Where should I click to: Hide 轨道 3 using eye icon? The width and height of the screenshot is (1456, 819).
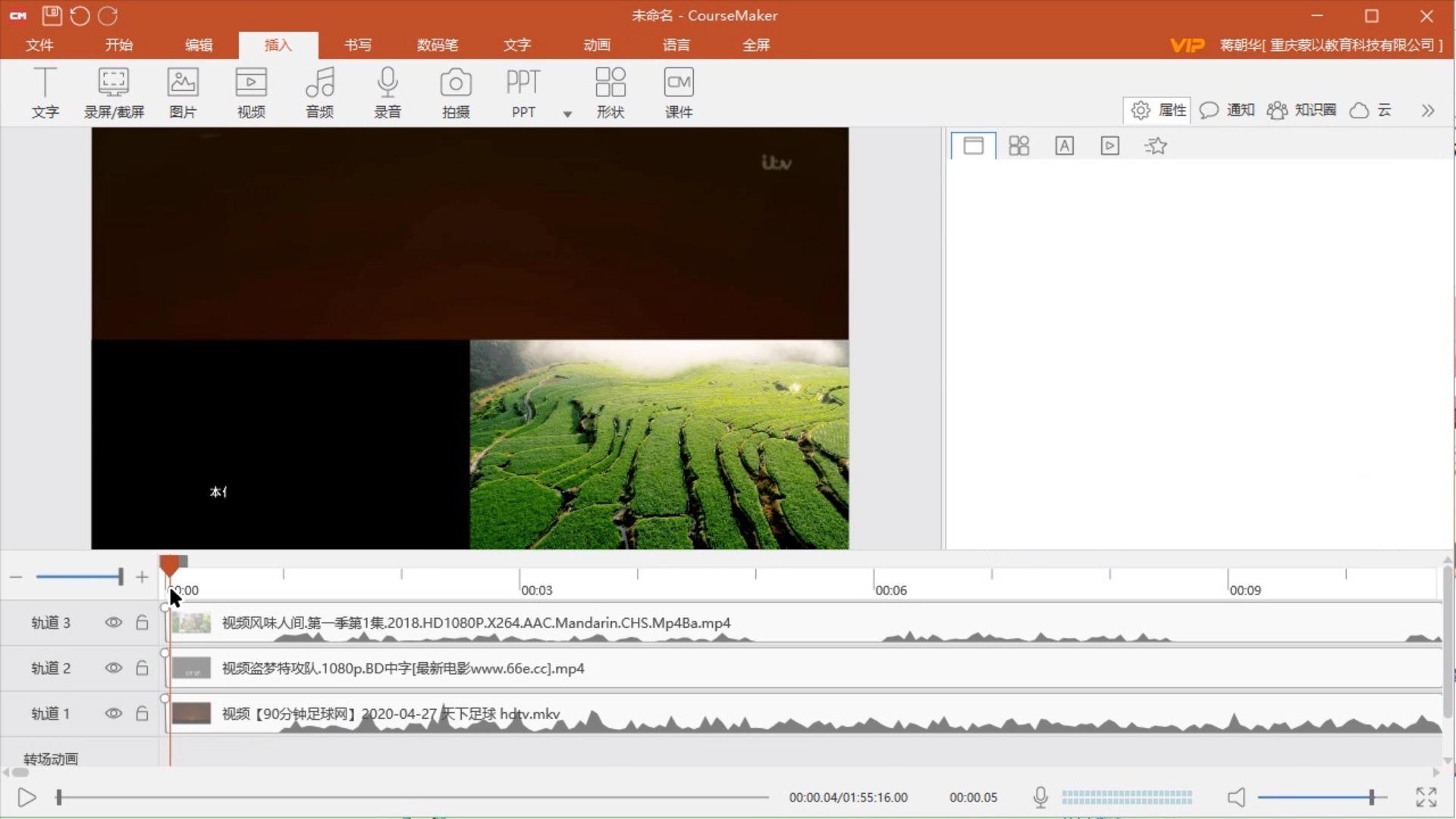click(113, 623)
